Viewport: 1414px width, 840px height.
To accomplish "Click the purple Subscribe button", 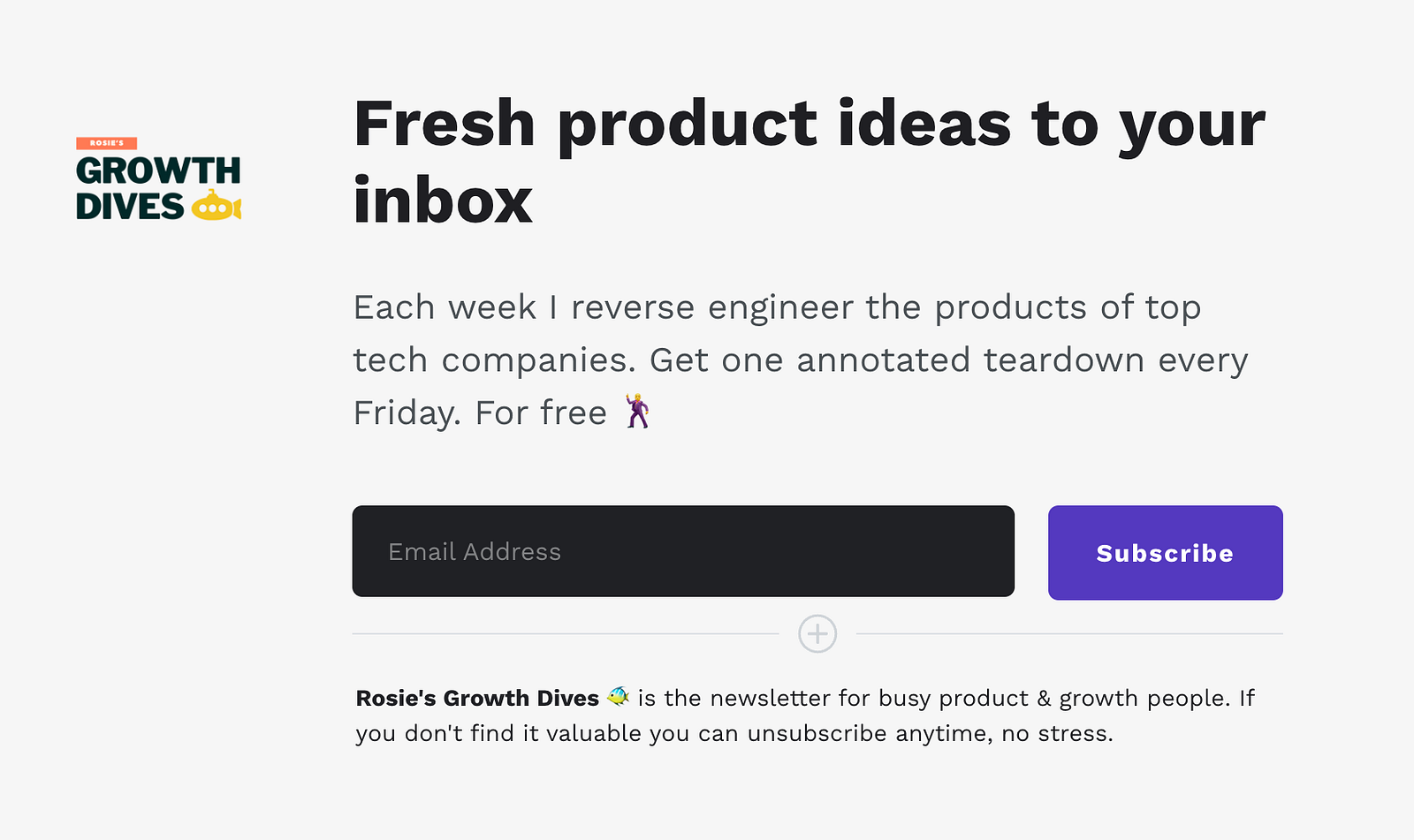I will (x=1165, y=553).
